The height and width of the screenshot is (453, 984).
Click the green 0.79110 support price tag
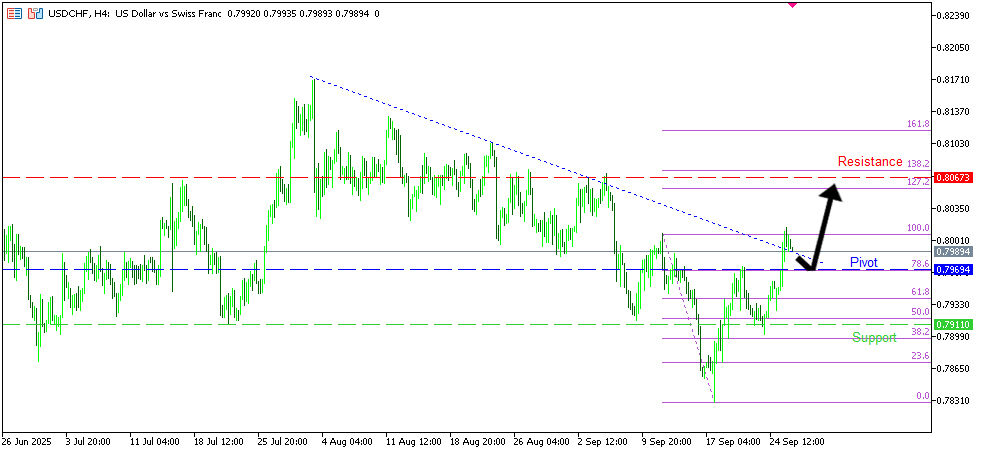952,324
